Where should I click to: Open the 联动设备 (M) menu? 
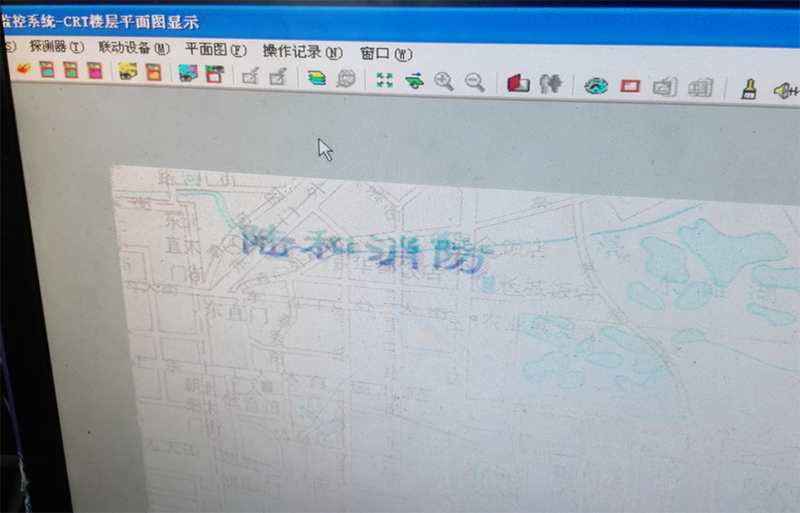tap(133, 48)
